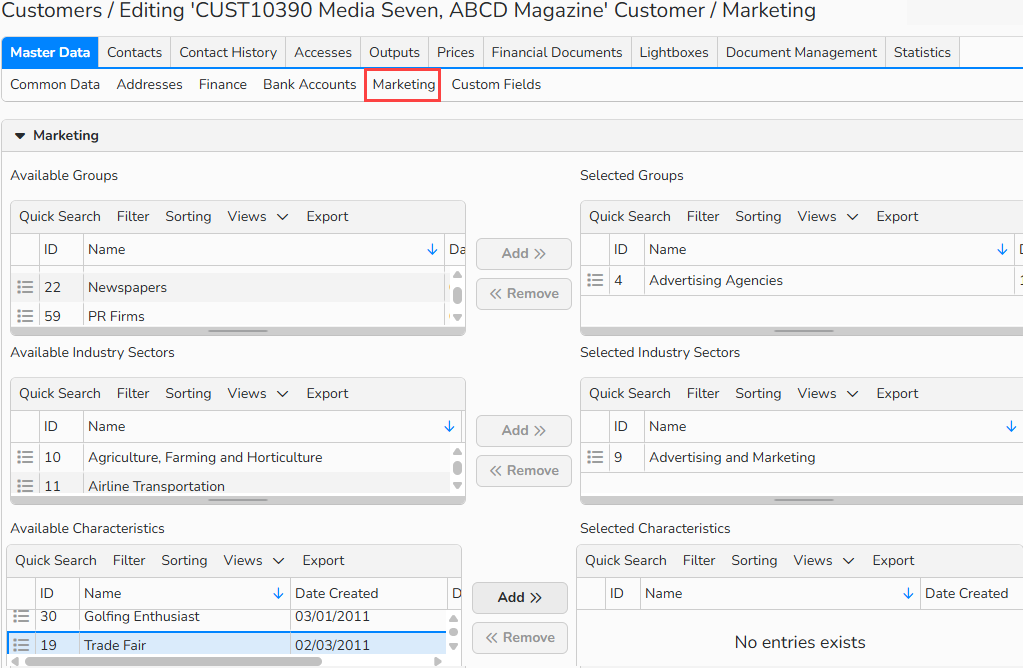Click Add button for Industry Sectors
The image size is (1023, 668).
click(524, 431)
